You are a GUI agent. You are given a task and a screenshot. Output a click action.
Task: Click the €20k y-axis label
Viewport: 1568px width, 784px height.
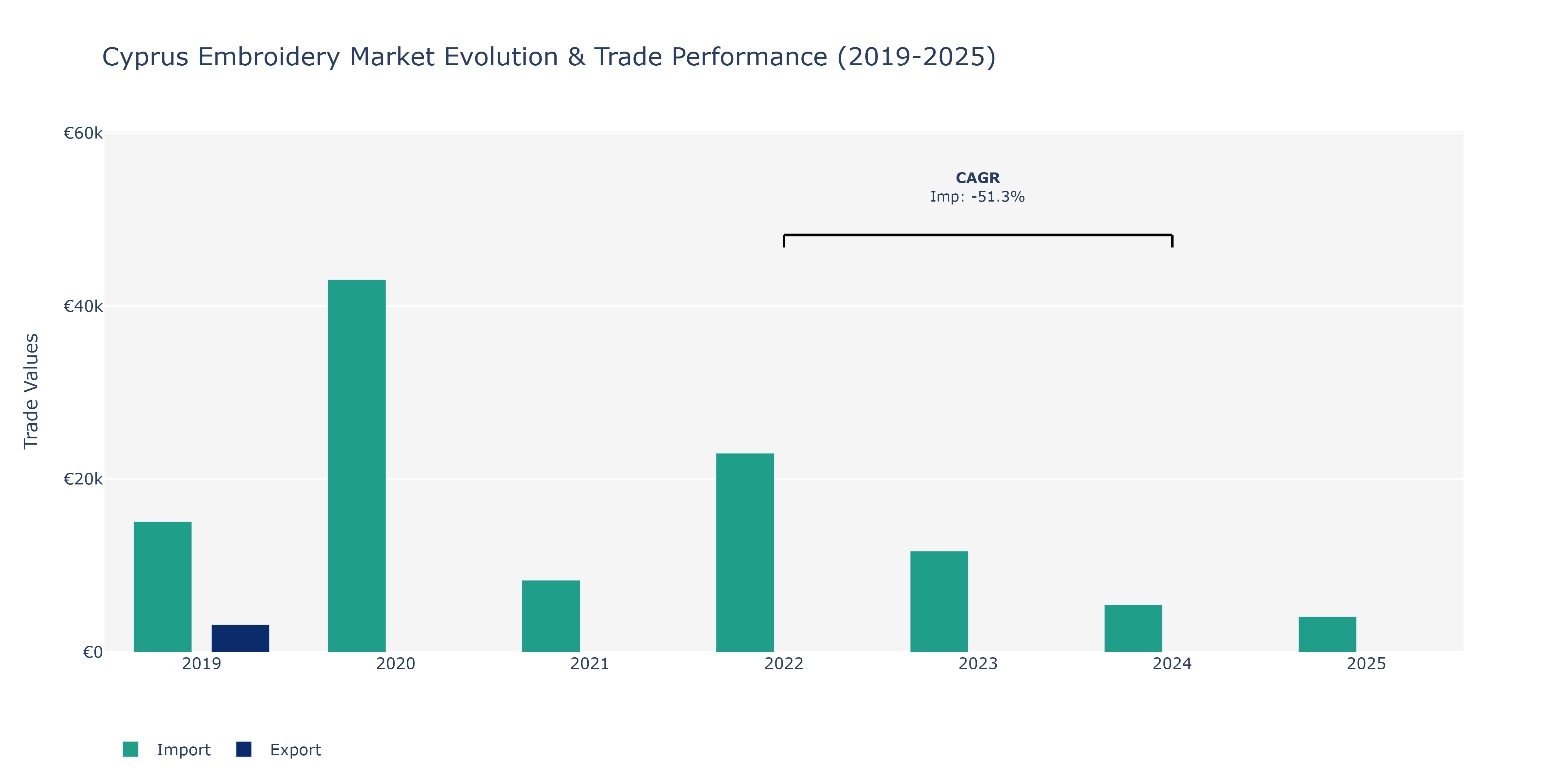point(83,479)
